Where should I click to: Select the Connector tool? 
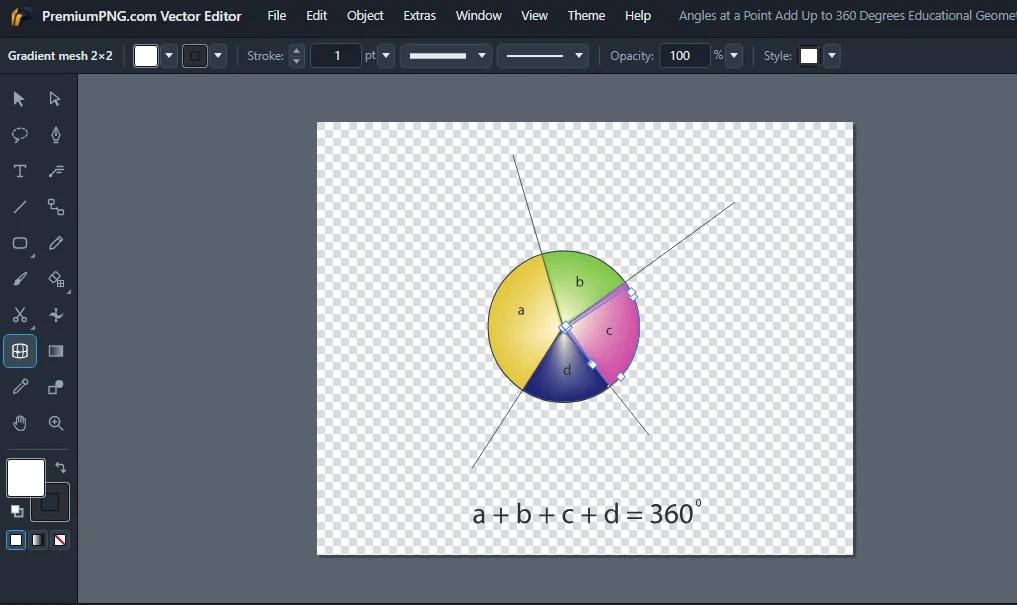click(56, 207)
